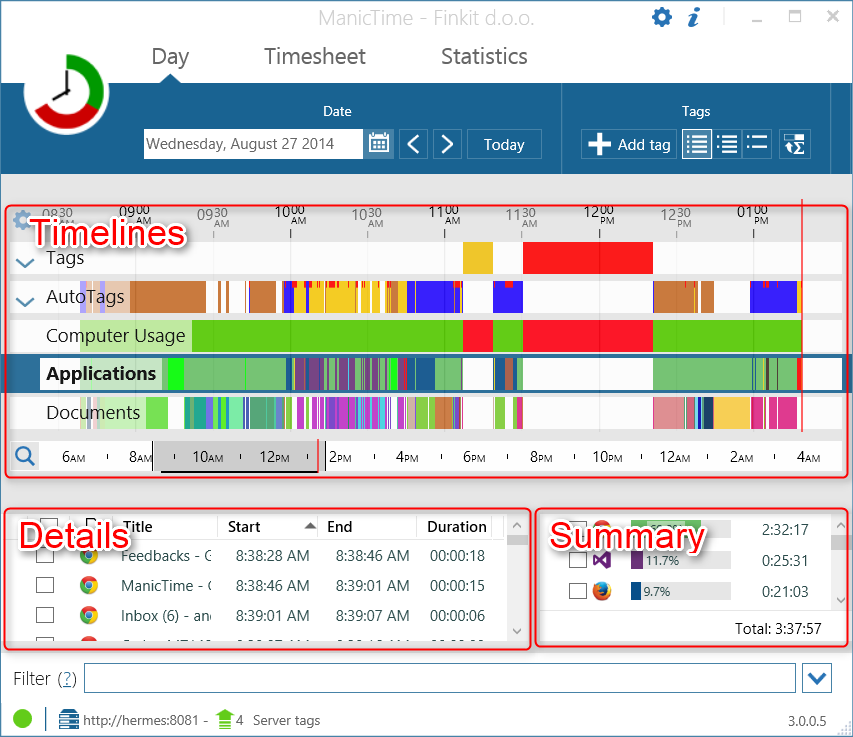Click the hermes server connection icon
The width and height of the screenshot is (853, 737).
(67, 719)
